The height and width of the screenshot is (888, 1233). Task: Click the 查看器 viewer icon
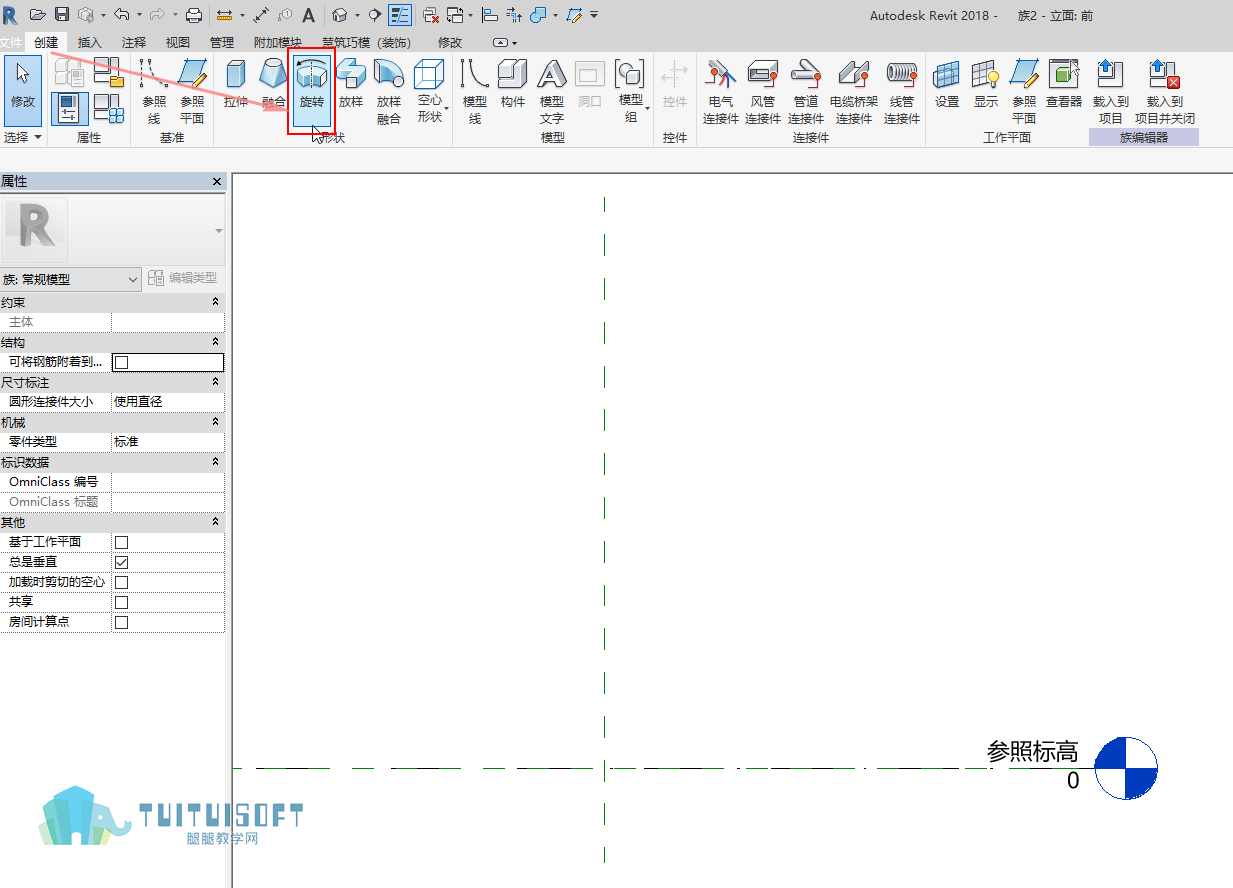[x=1064, y=85]
